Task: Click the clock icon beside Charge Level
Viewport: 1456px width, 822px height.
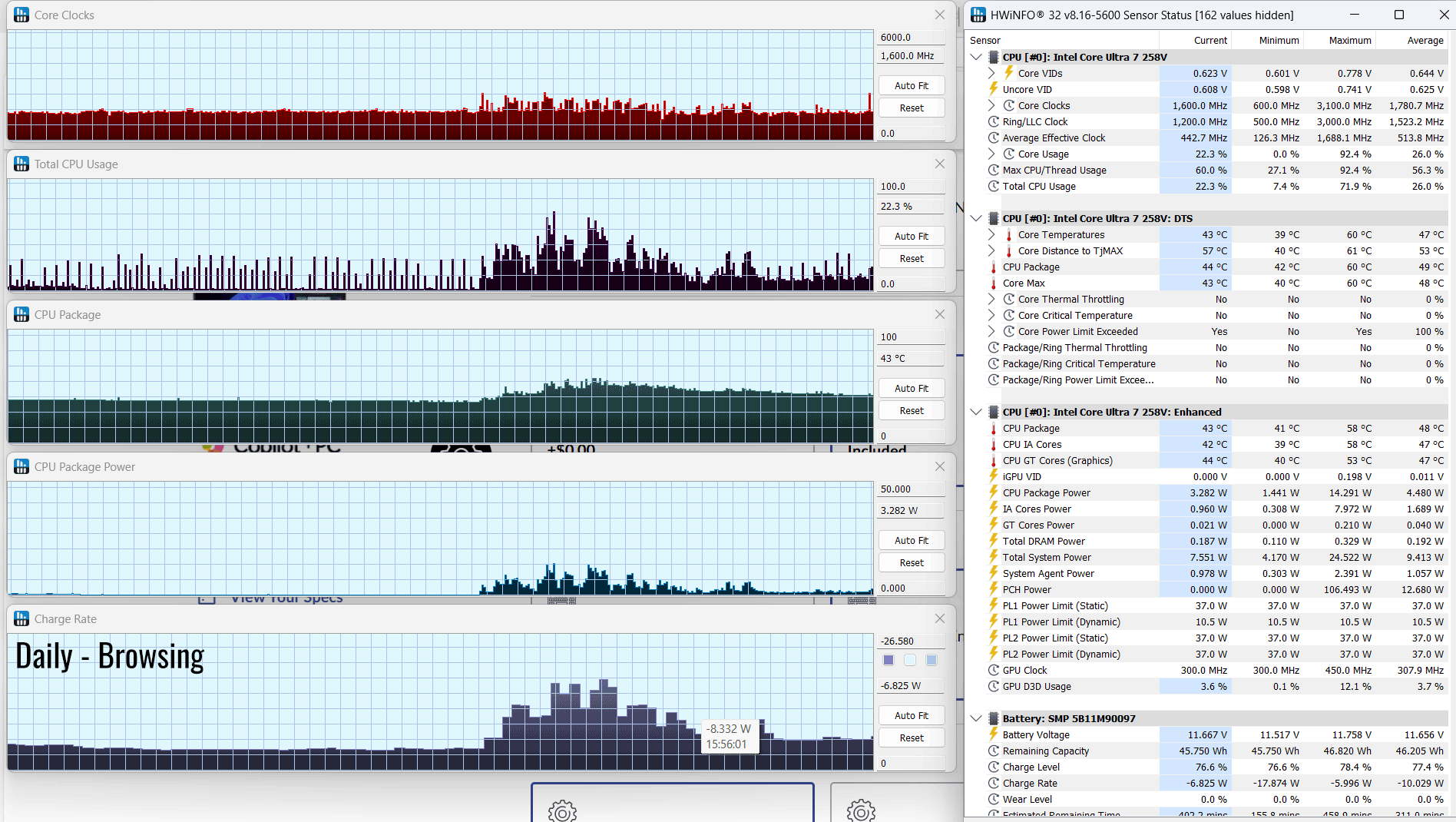Action: pos(994,767)
